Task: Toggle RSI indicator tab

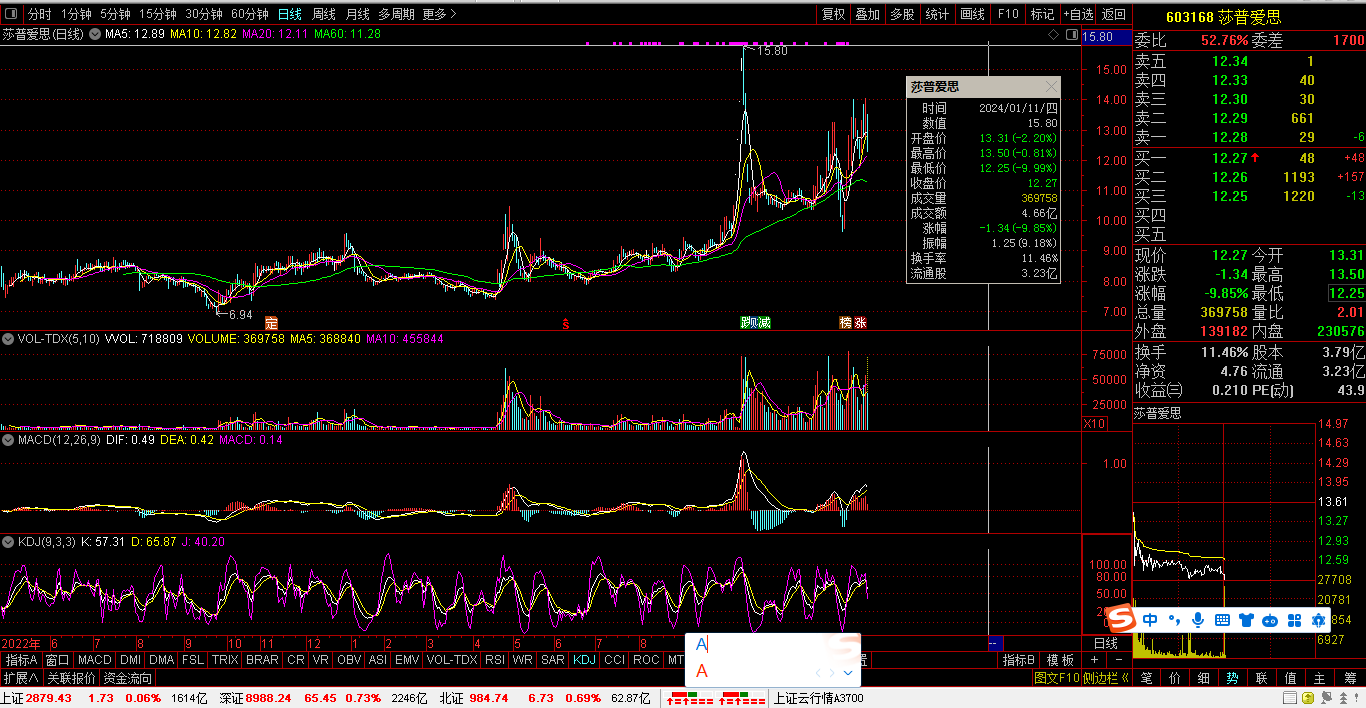Action: click(495, 660)
